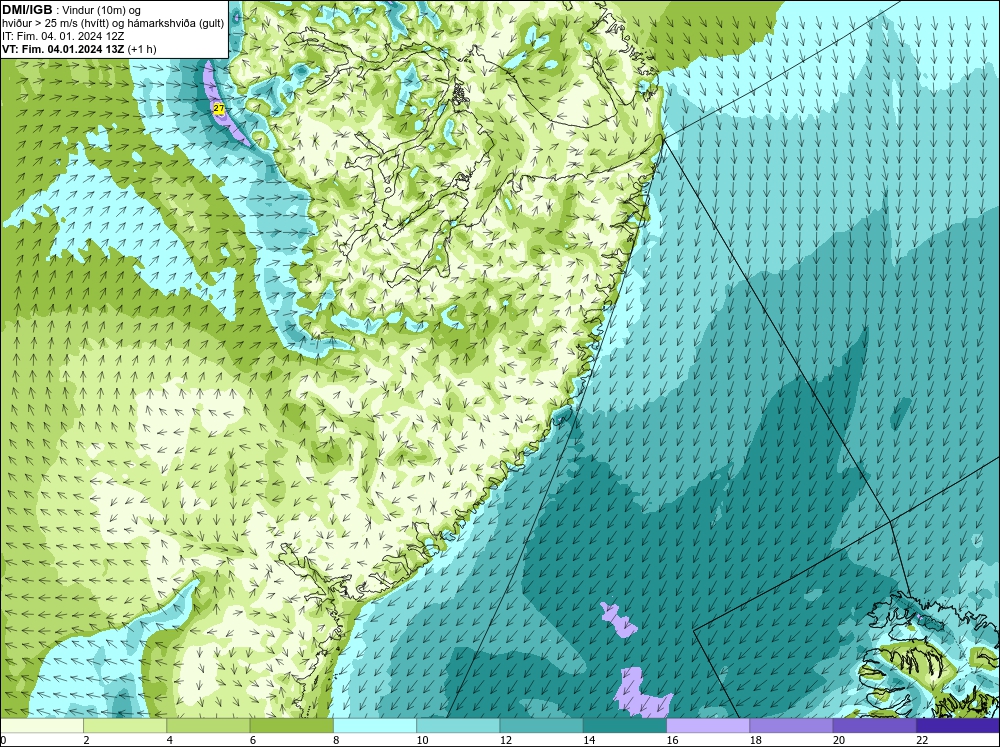Click the legend scale label '2'
1000x747 pixels.
(x=86, y=740)
